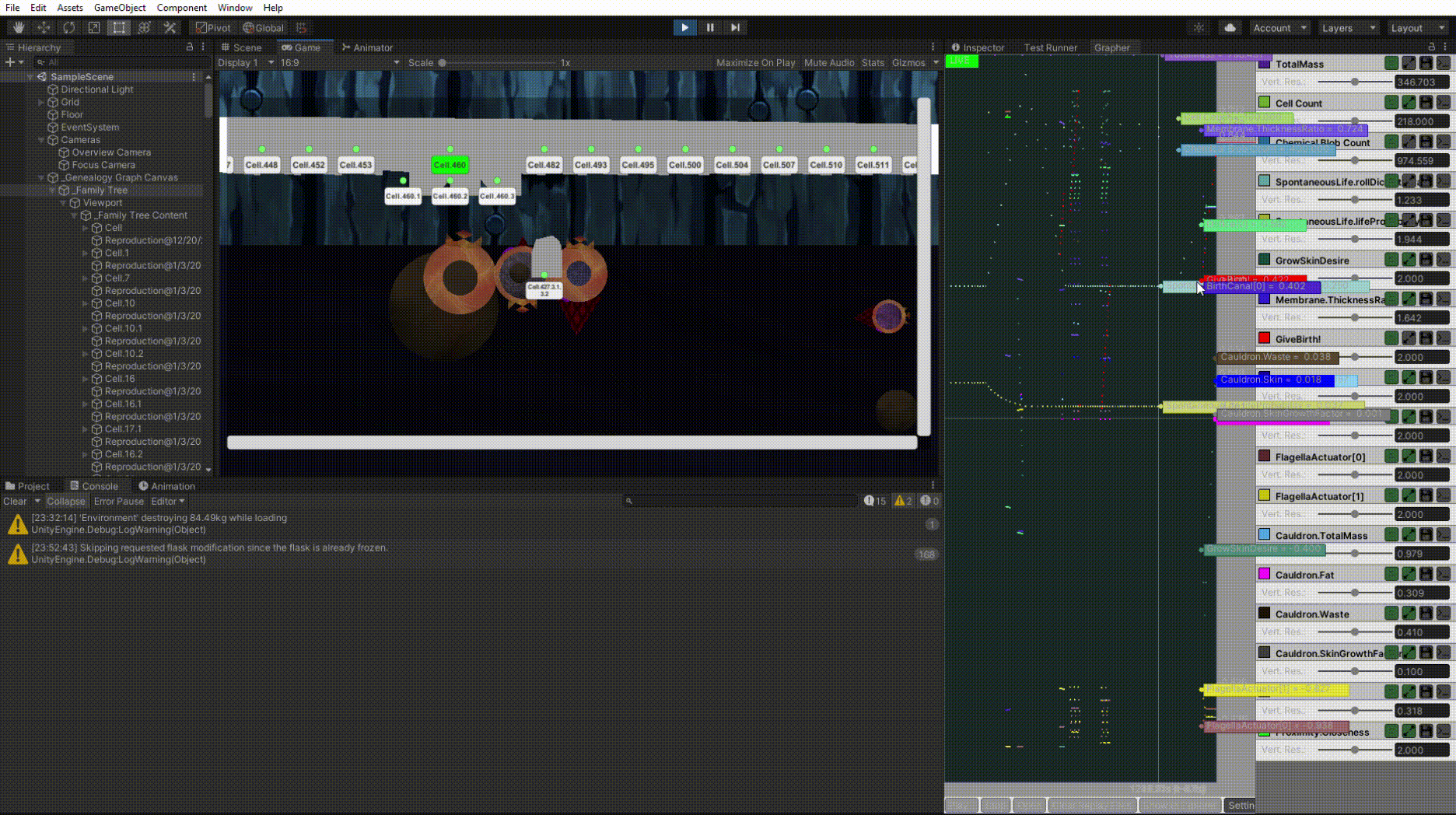Viewport: 1456px width, 815px height.
Task: Click the custom editor tools wrench icon
Action: pyautogui.click(x=170, y=27)
